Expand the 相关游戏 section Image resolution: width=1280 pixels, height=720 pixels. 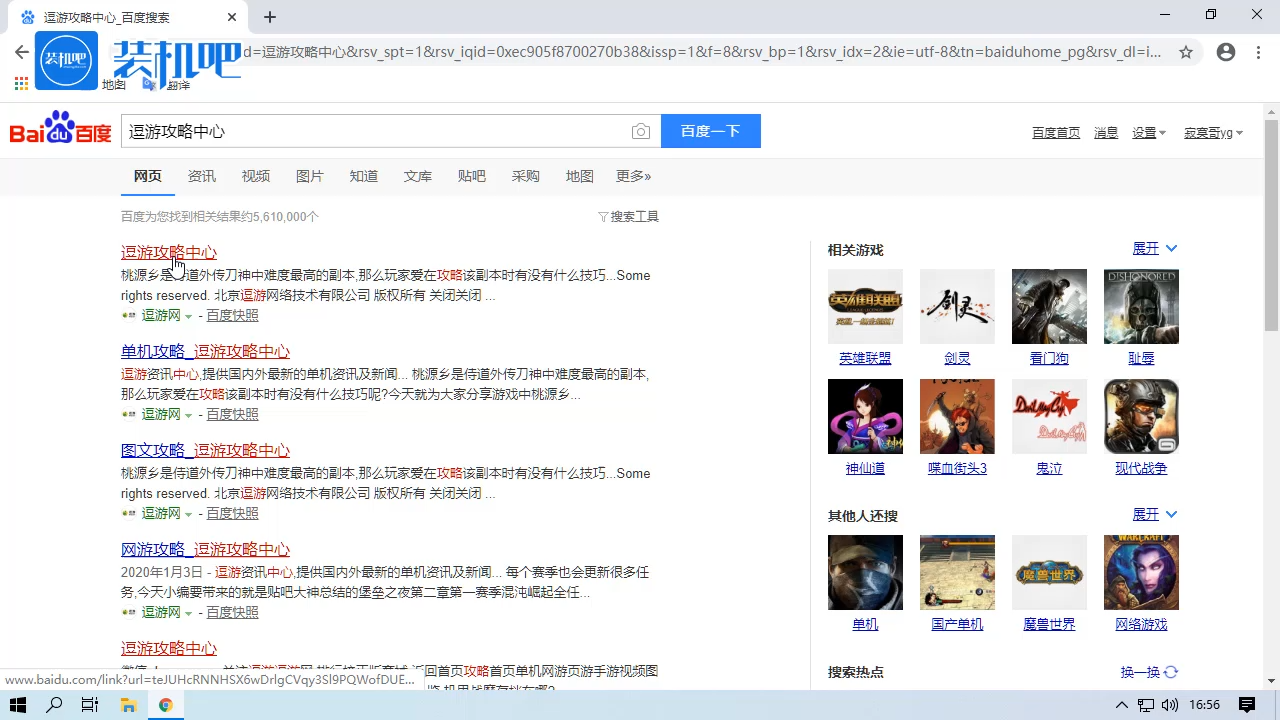pyautogui.click(x=1154, y=248)
